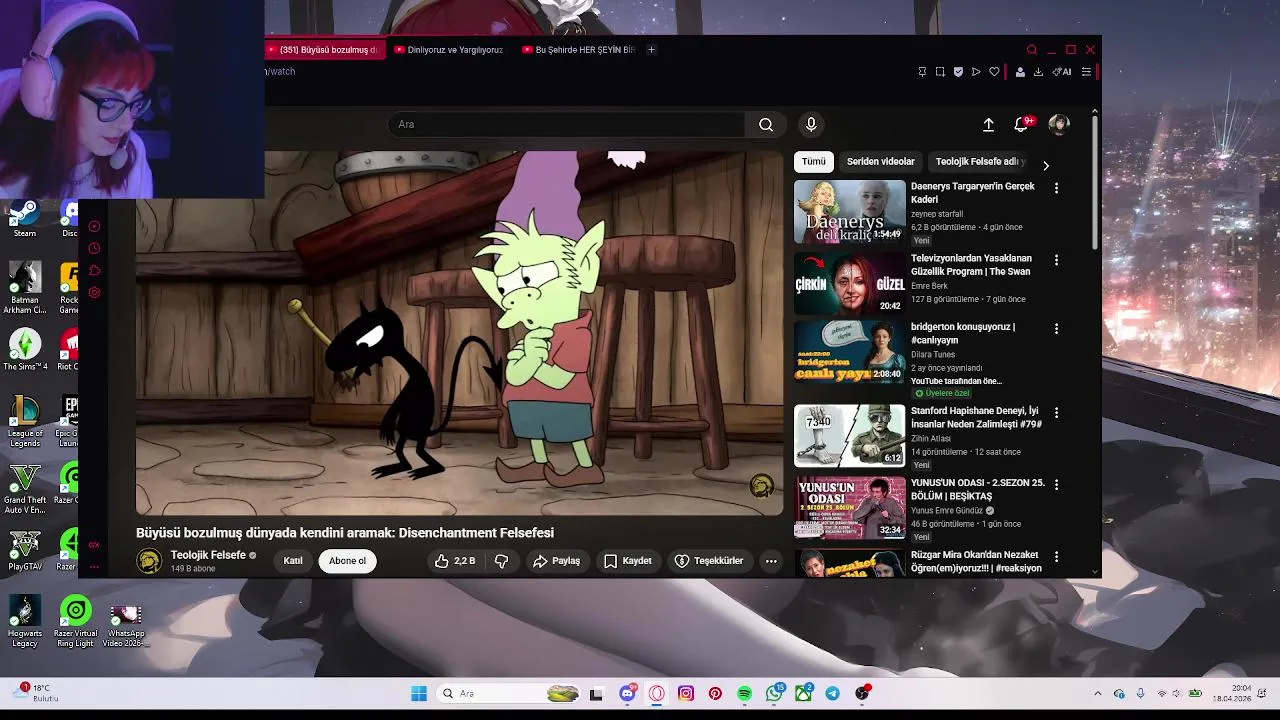
Task: Open options menu for Stanford Hapishane video
Action: 1056,412
